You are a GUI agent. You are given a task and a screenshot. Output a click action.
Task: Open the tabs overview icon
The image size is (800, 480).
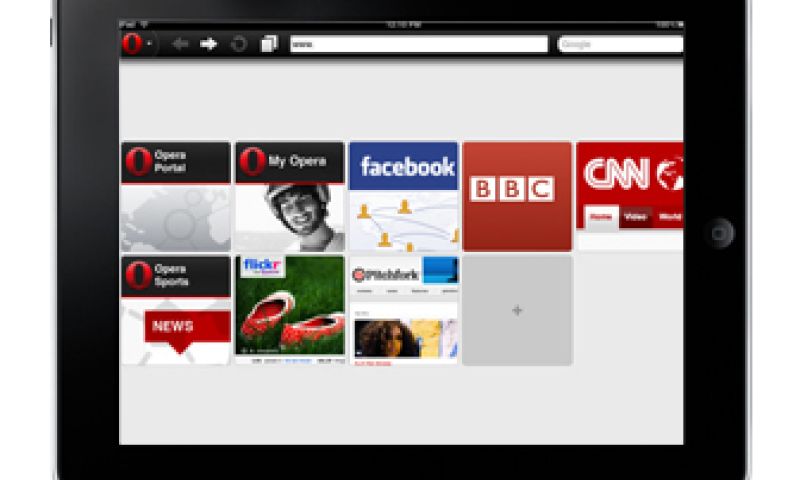[269, 44]
